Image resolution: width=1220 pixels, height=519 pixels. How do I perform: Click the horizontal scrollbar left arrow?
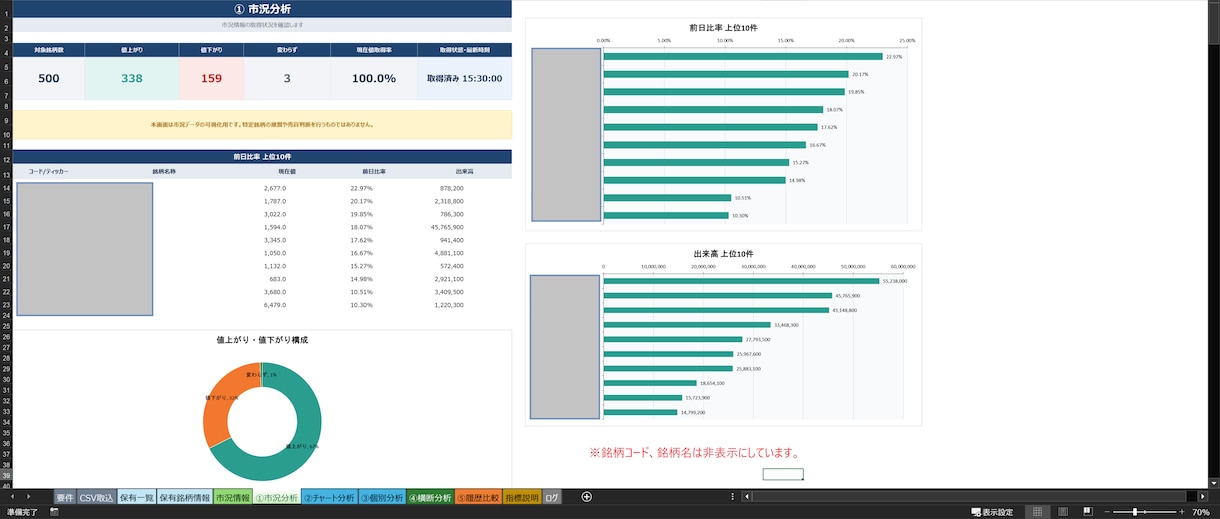pyautogui.click(x=748, y=497)
